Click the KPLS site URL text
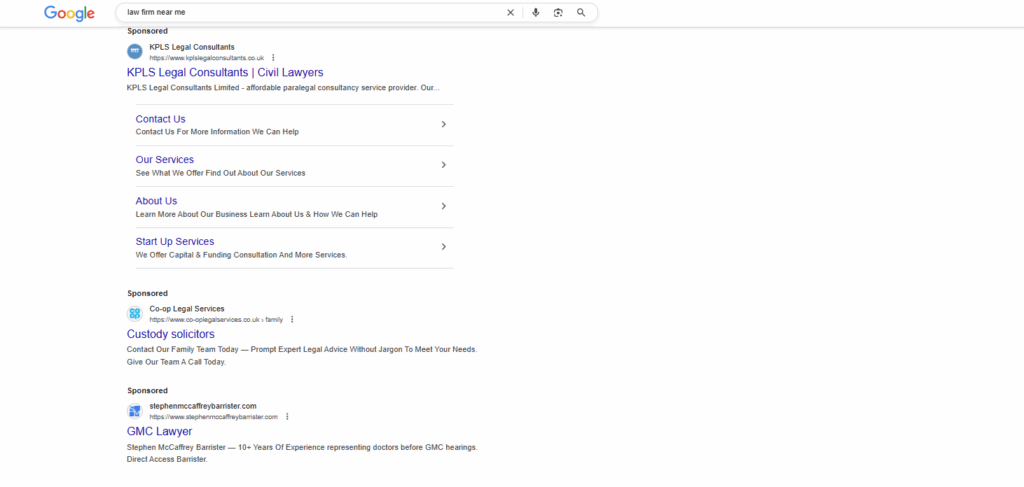Screen dimensions: 1024x487 pyautogui.click(x=206, y=58)
